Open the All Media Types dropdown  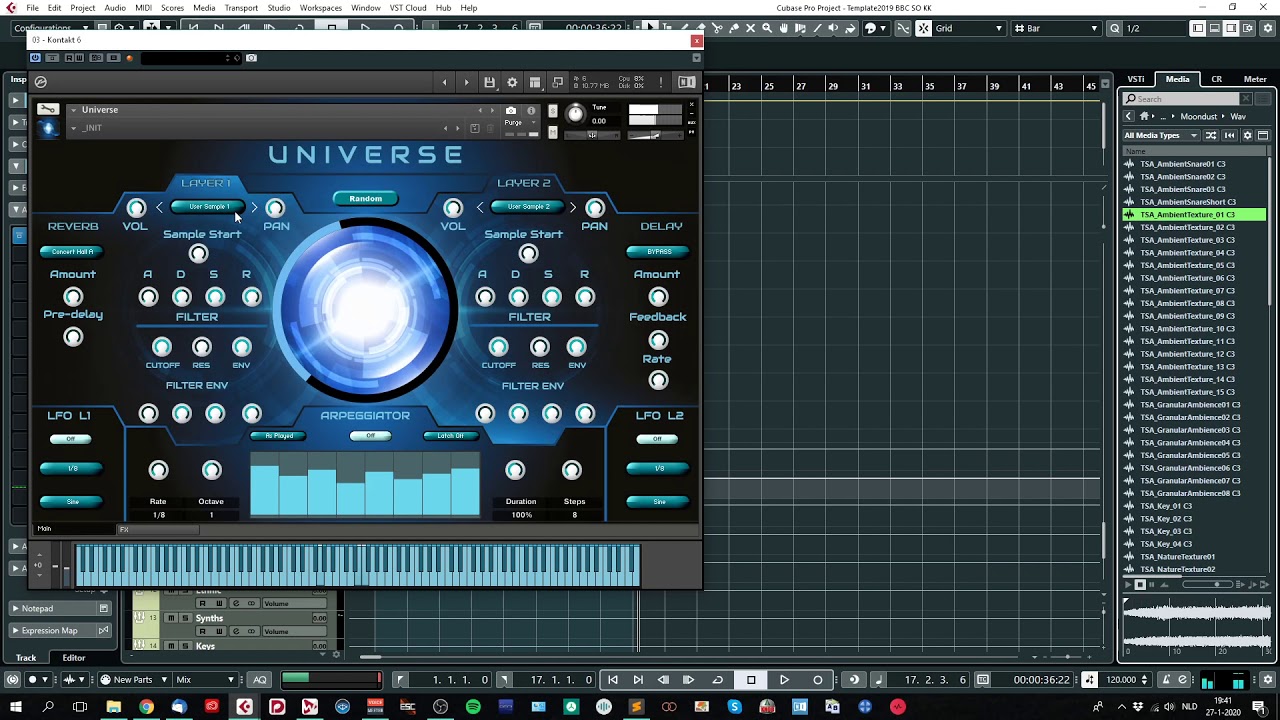coord(1160,135)
